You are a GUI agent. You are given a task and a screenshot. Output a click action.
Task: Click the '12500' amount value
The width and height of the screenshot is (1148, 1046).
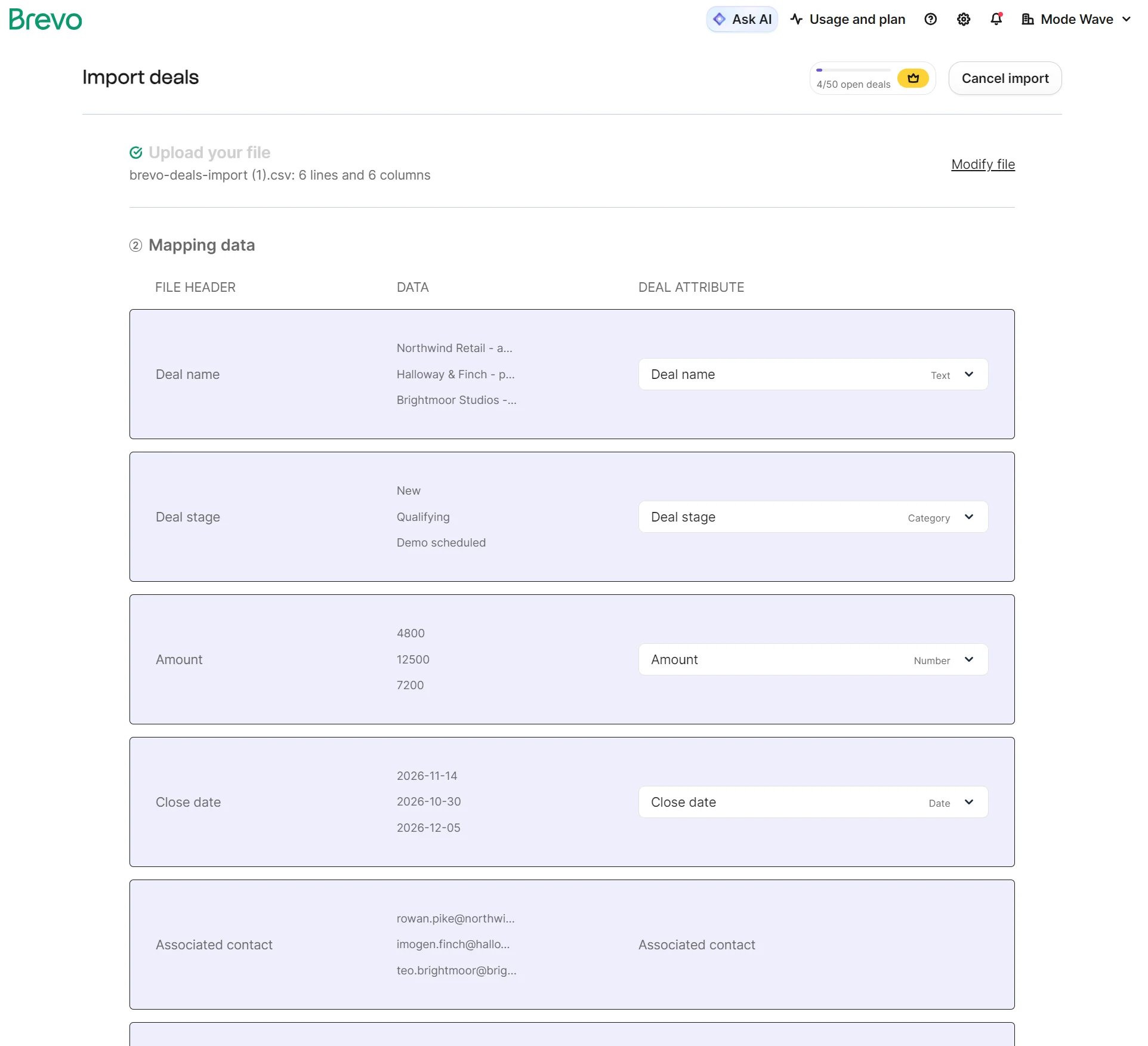click(x=413, y=659)
